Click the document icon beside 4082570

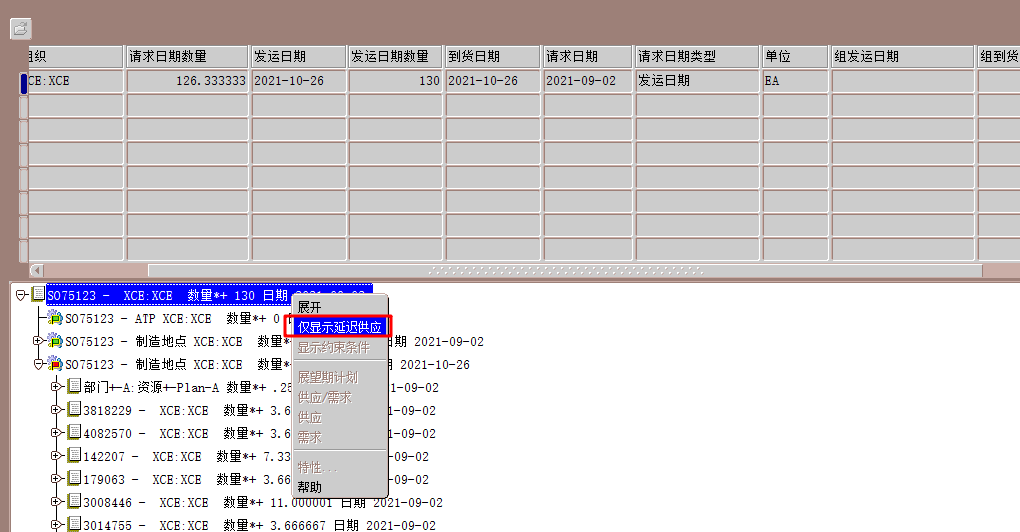click(75, 432)
